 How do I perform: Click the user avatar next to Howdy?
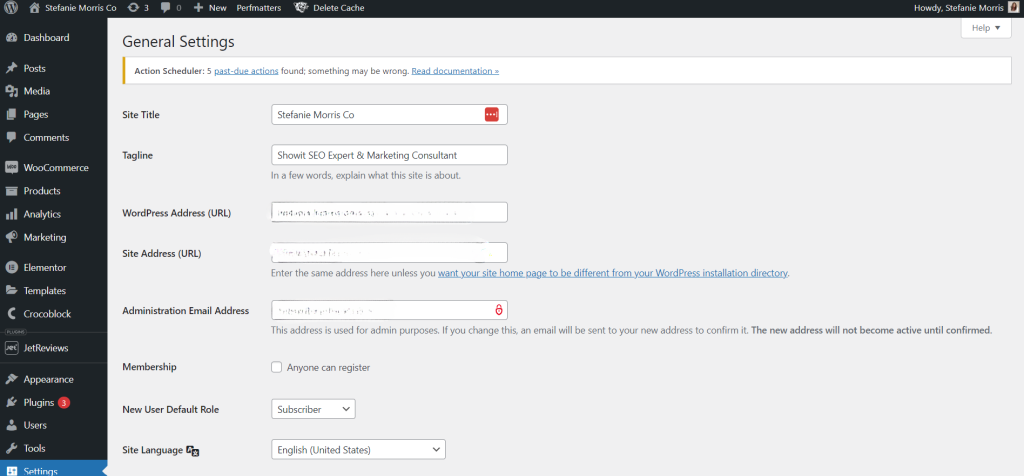[1013, 8]
